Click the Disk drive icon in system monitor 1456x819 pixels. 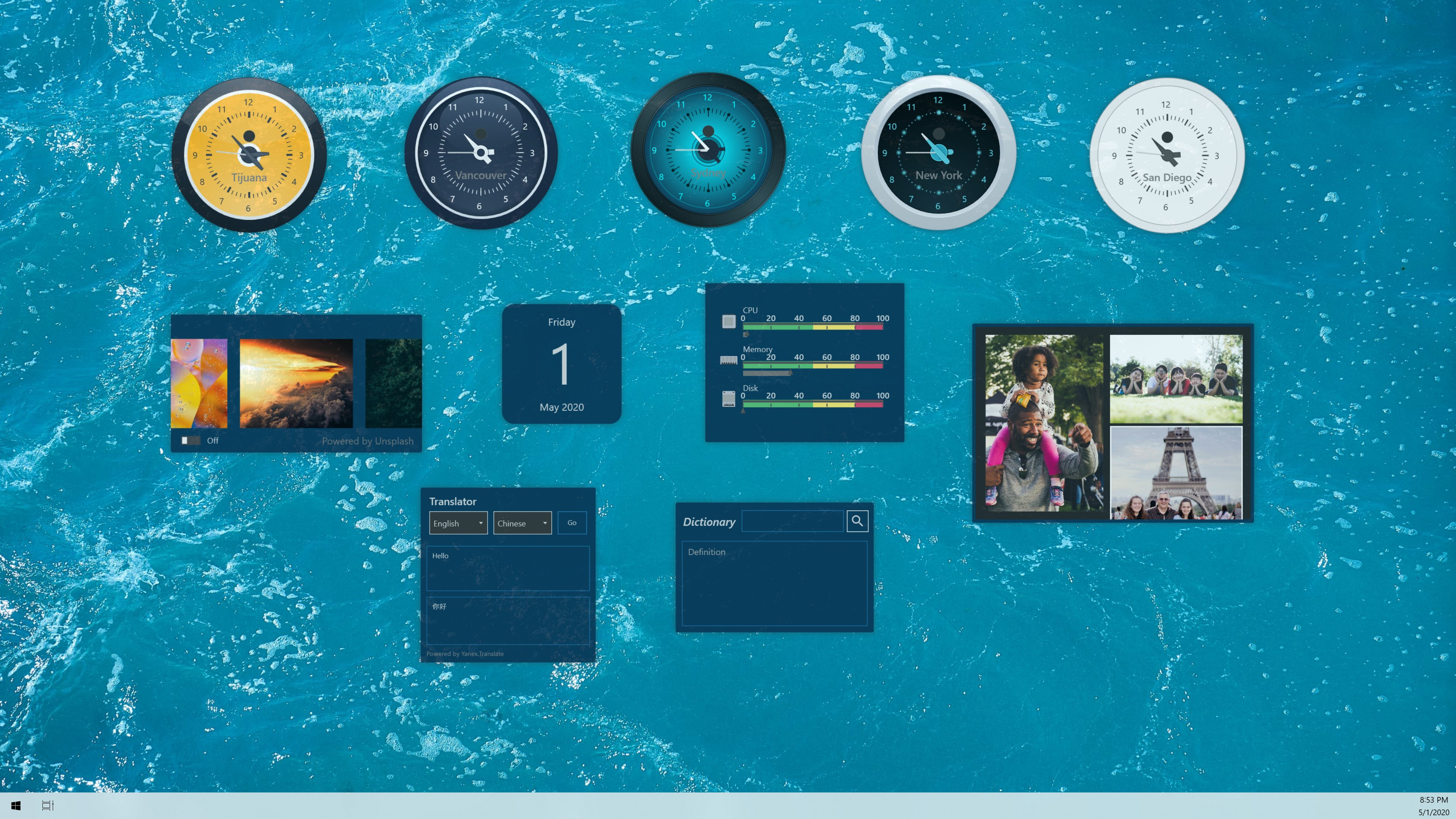[729, 399]
